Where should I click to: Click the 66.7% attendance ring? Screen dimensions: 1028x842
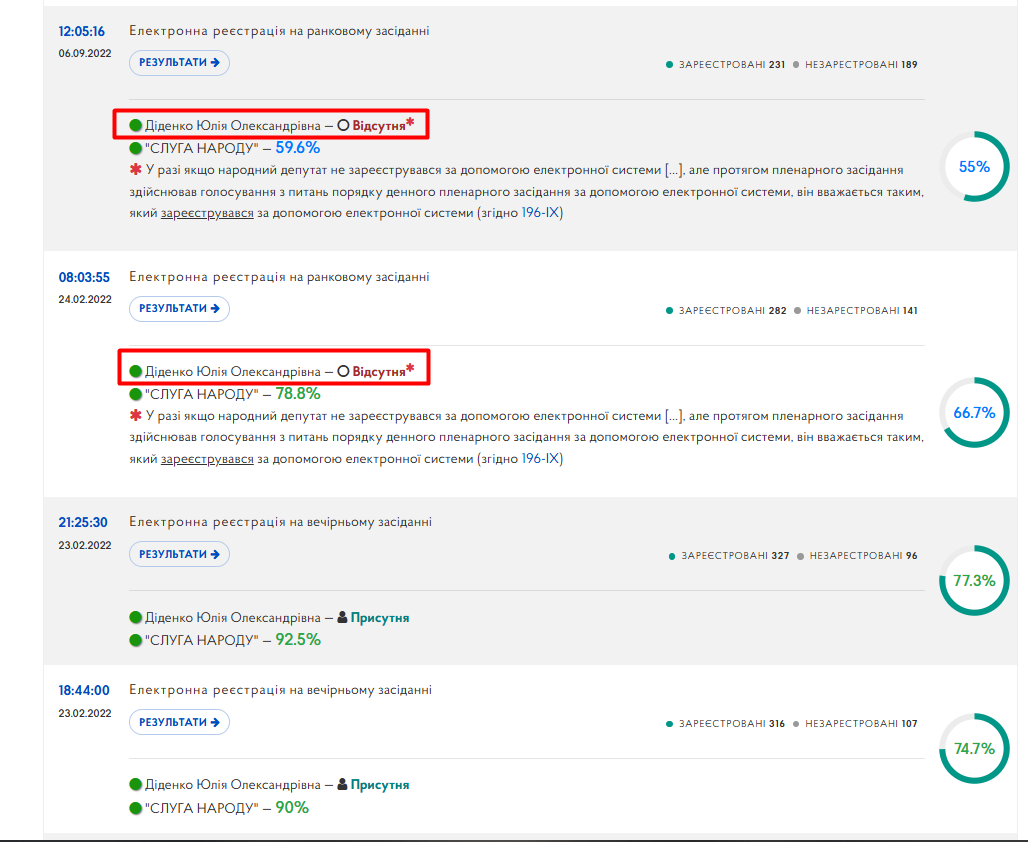point(974,412)
